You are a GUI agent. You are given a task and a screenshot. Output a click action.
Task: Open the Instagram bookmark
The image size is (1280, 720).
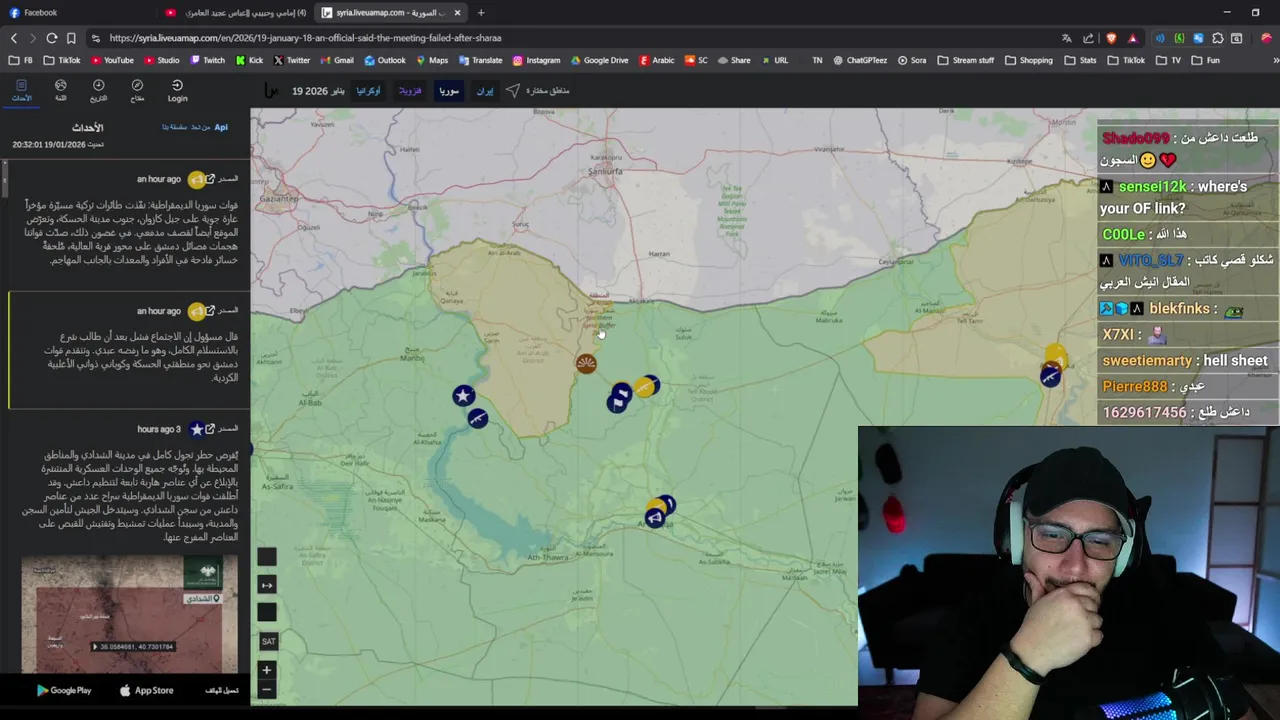tap(536, 60)
